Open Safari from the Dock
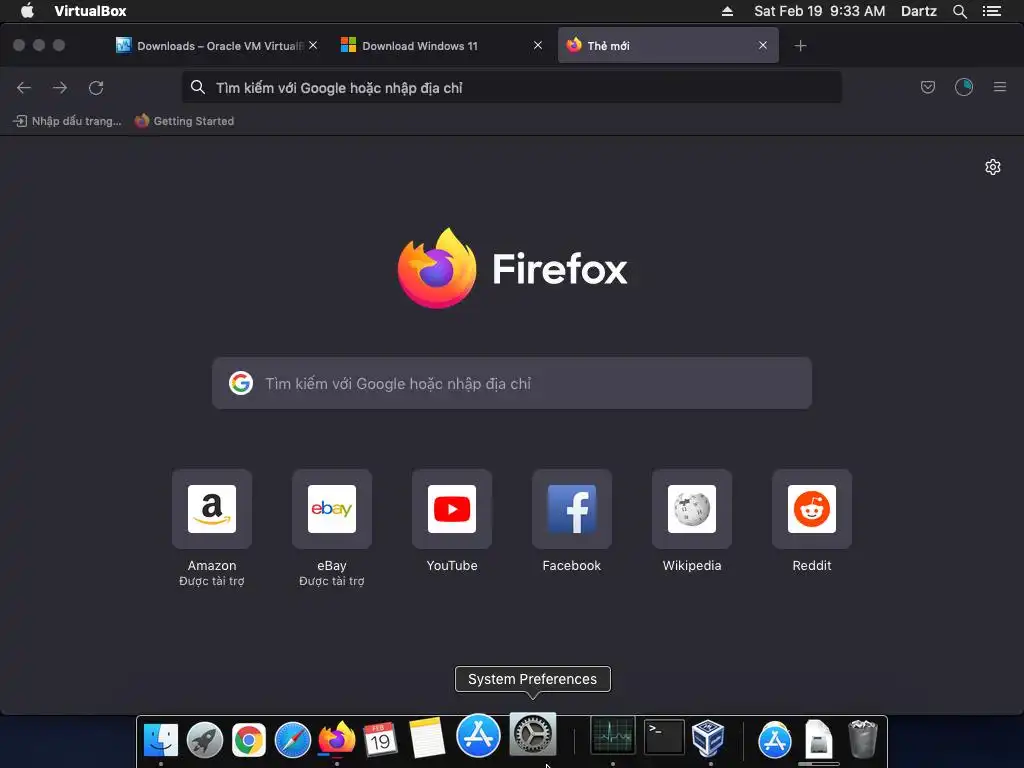Image resolution: width=1024 pixels, height=768 pixels. (x=293, y=739)
